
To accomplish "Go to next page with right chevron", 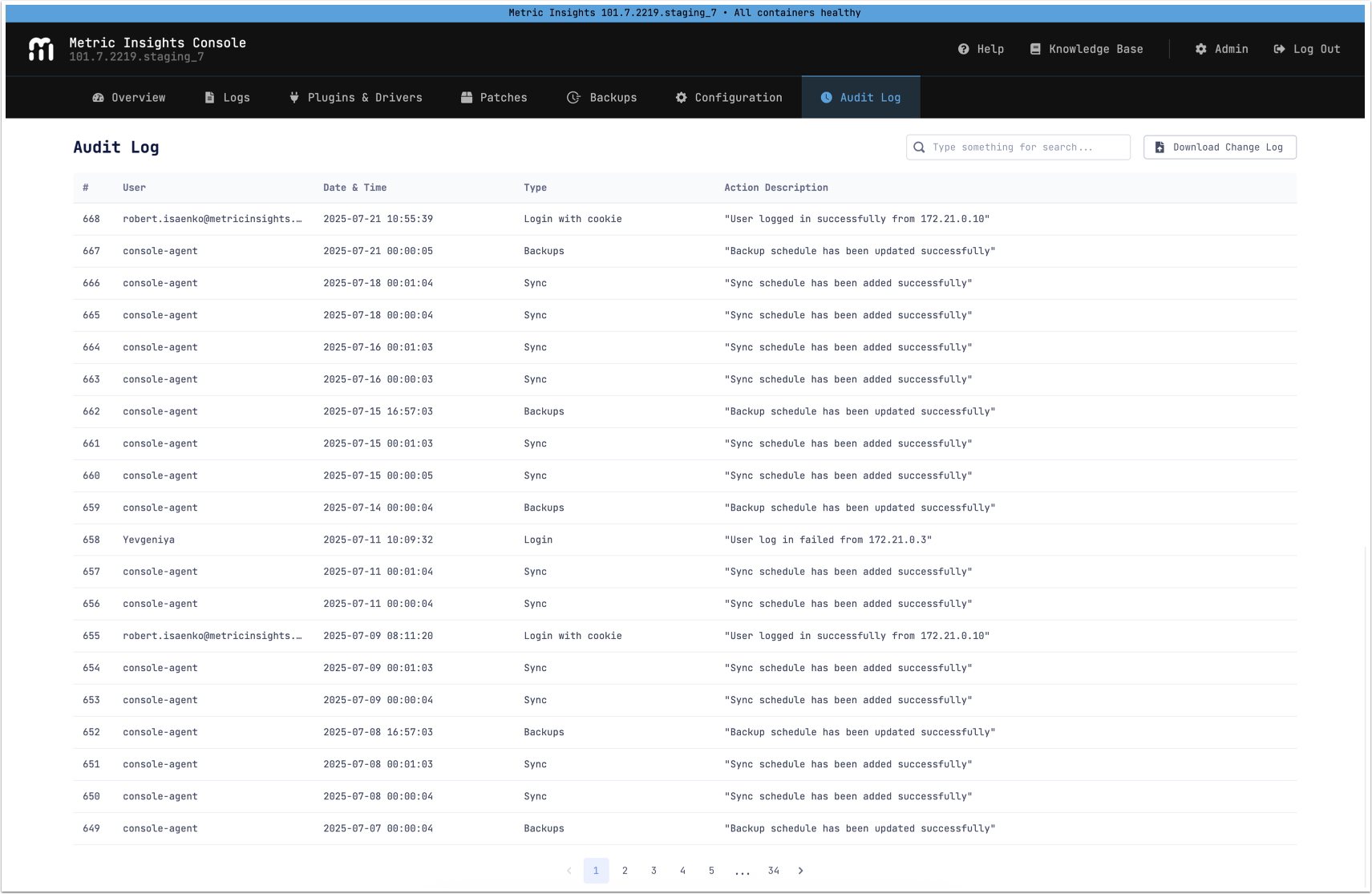I will [x=800, y=871].
